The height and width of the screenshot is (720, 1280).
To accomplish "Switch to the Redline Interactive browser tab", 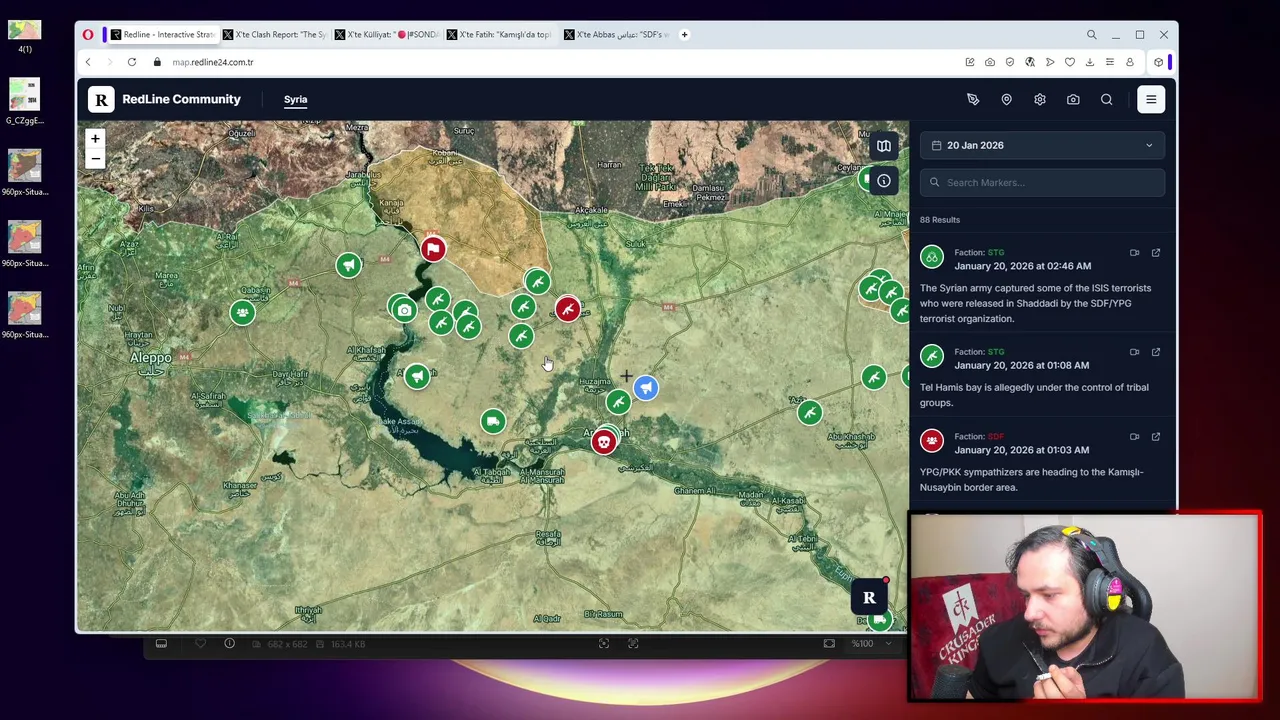I will point(162,34).
